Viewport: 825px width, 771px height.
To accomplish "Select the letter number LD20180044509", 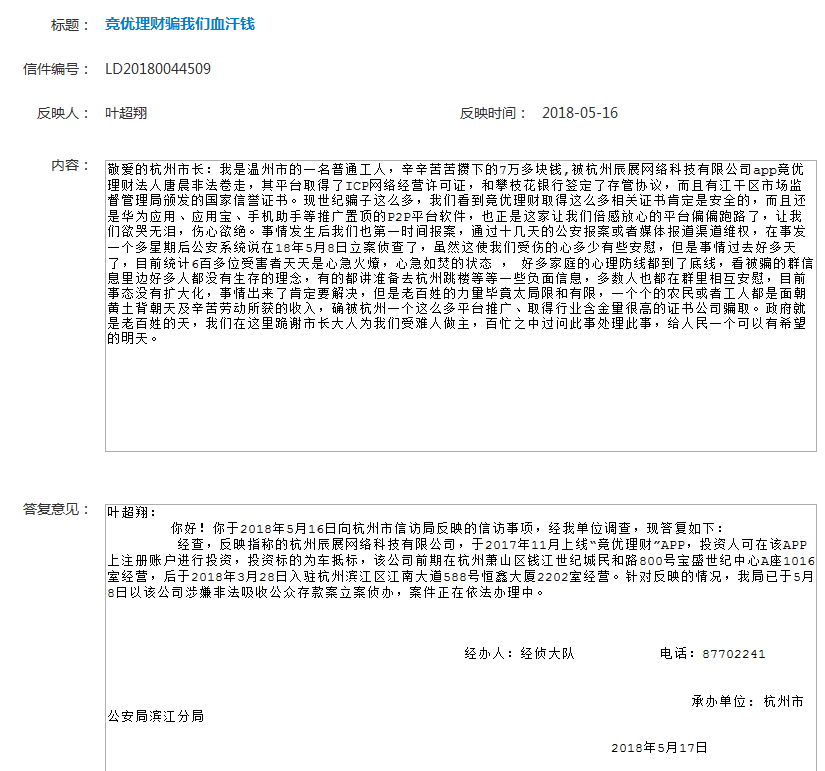I will [x=158, y=69].
